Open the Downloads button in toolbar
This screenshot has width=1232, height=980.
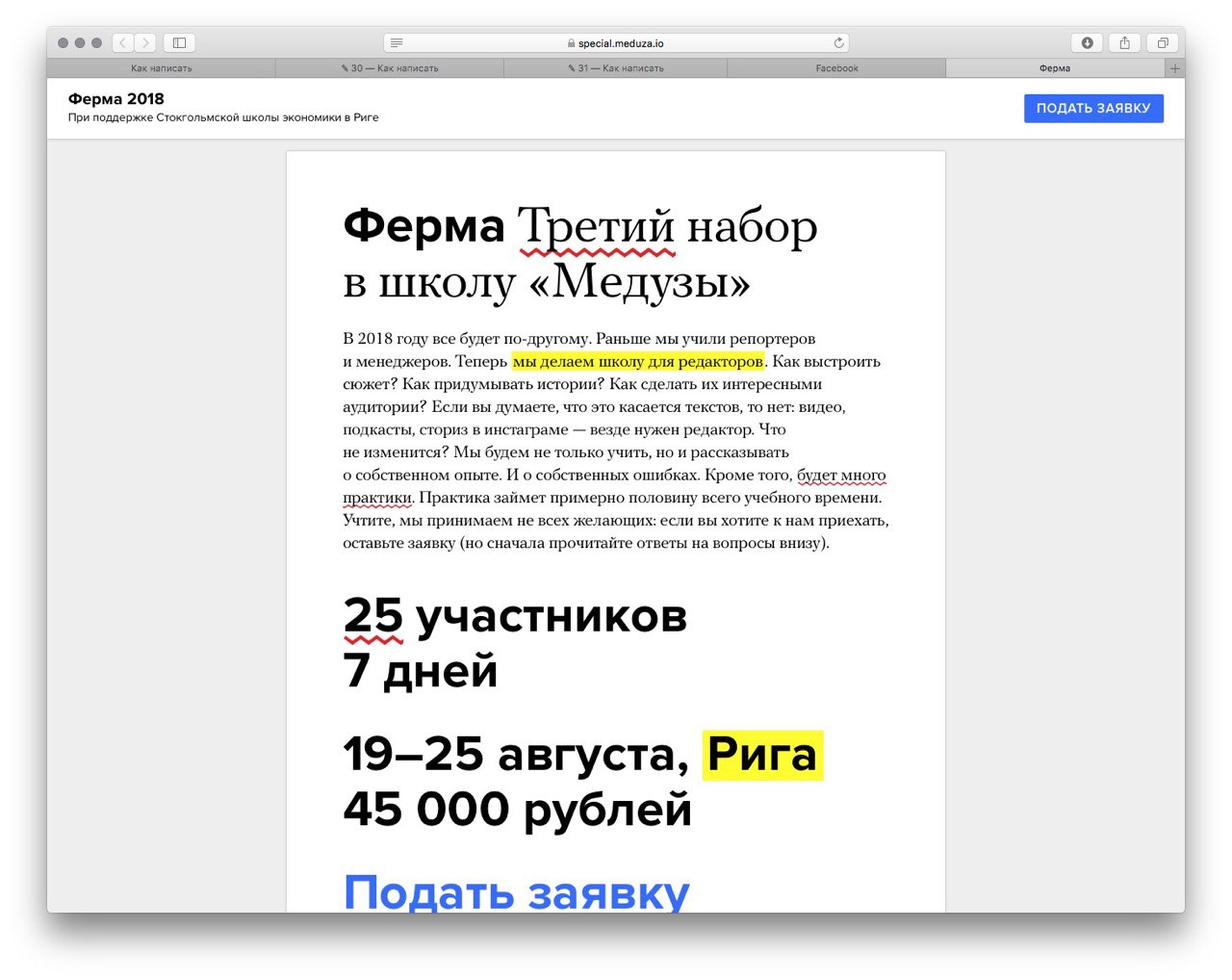pos(1087,42)
